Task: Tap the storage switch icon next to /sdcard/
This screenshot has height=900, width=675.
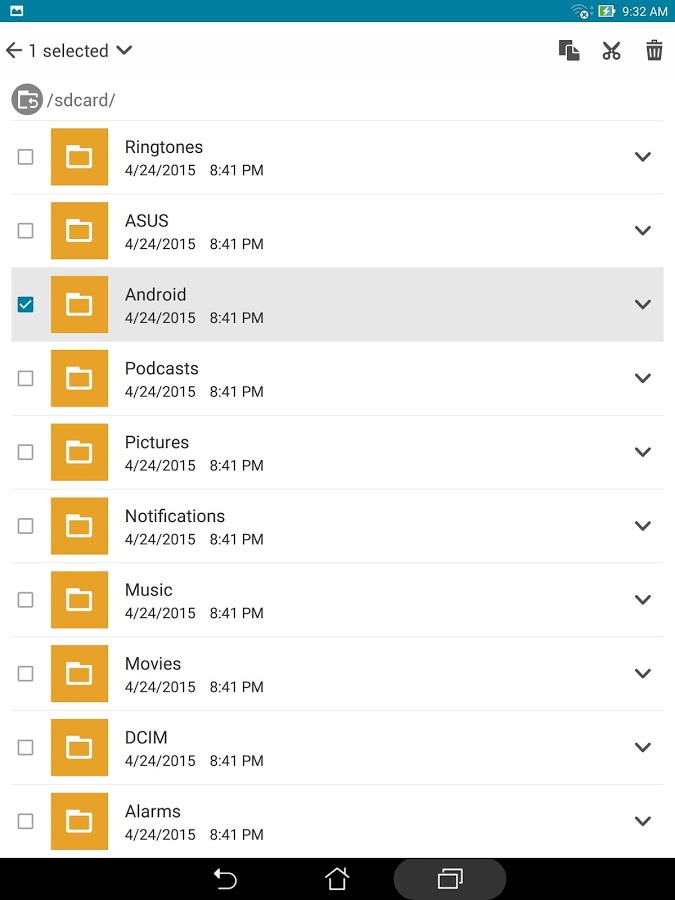Action: coord(27,100)
